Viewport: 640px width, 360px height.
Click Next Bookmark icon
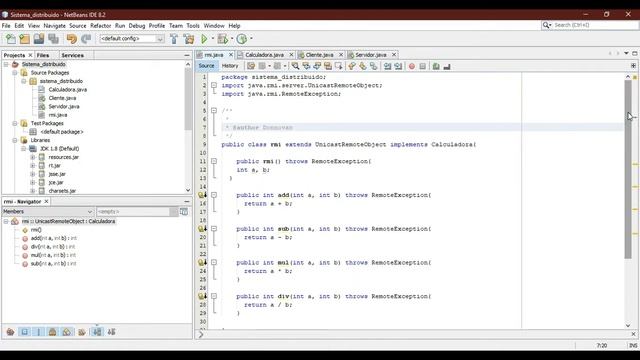point(362,66)
